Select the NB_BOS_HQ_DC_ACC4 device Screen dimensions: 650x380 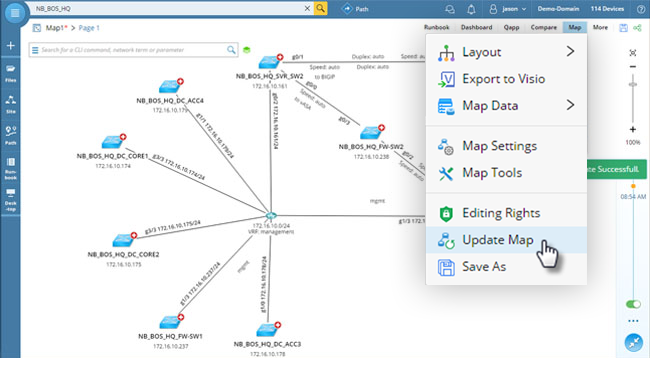(170, 86)
